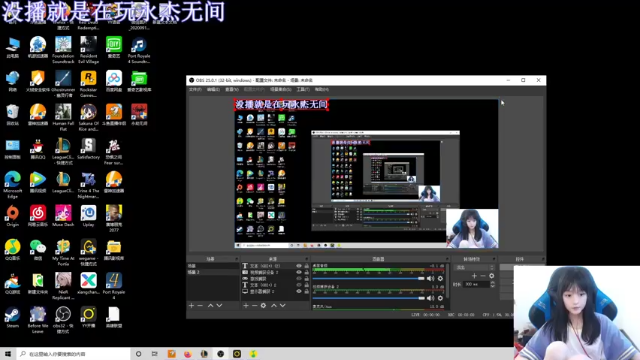Image resolution: width=640 pixels, height=360 pixels.
Task: Open the 工具(T) menu in OBS
Action: [303, 89]
